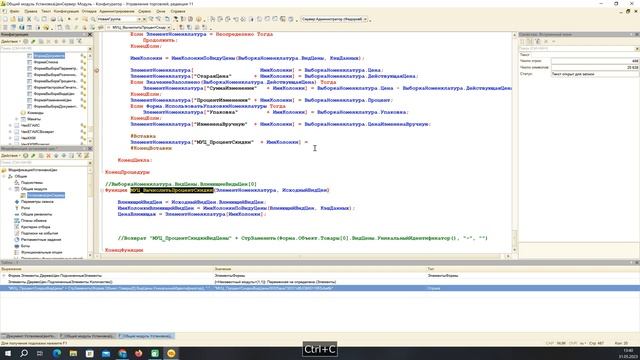This screenshot has height=360, width=640.
Task: Collapse the Общие tree node
Action: click(4, 176)
